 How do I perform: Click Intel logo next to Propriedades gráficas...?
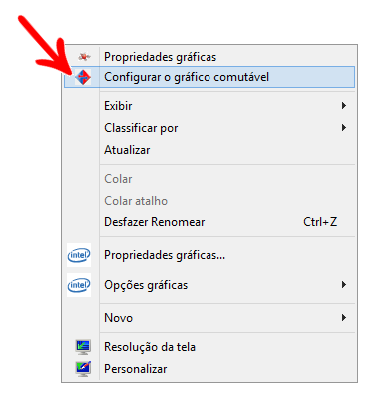[79, 255]
